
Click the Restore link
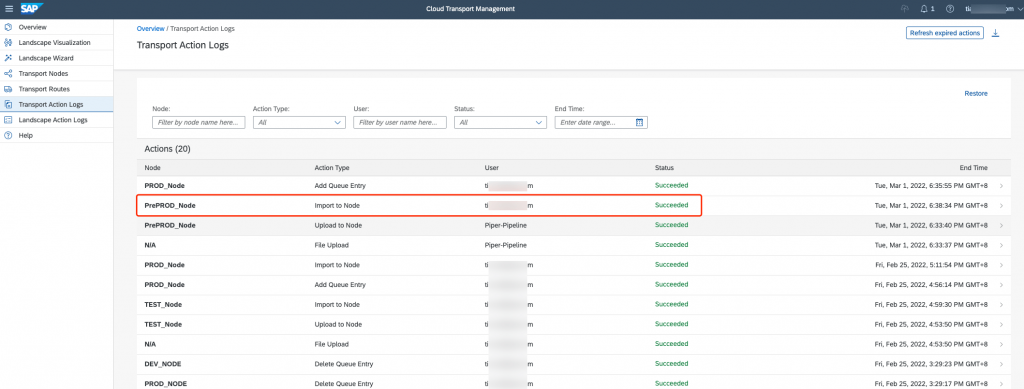976,93
